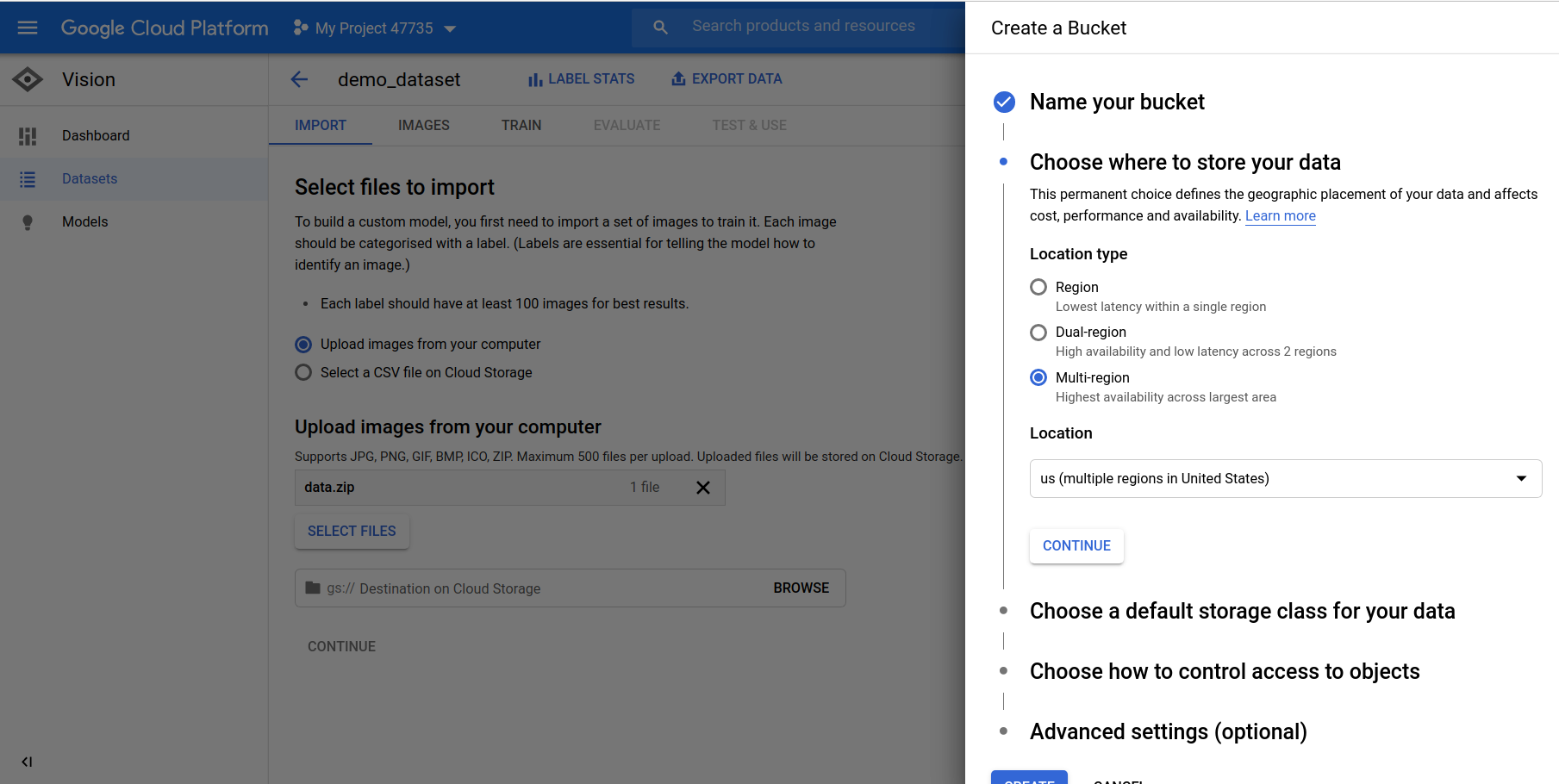Open LABEL STATS for the dataset
1559x784 pixels.
coord(581,78)
